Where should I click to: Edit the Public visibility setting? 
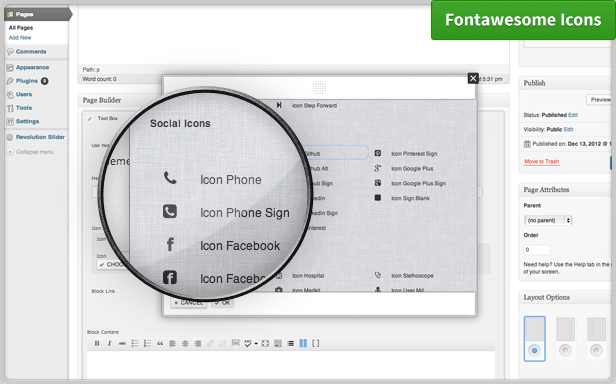tap(568, 129)
